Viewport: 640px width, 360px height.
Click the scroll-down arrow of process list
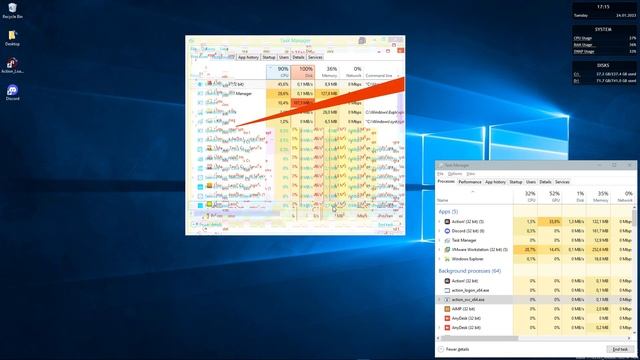[634, 333]
